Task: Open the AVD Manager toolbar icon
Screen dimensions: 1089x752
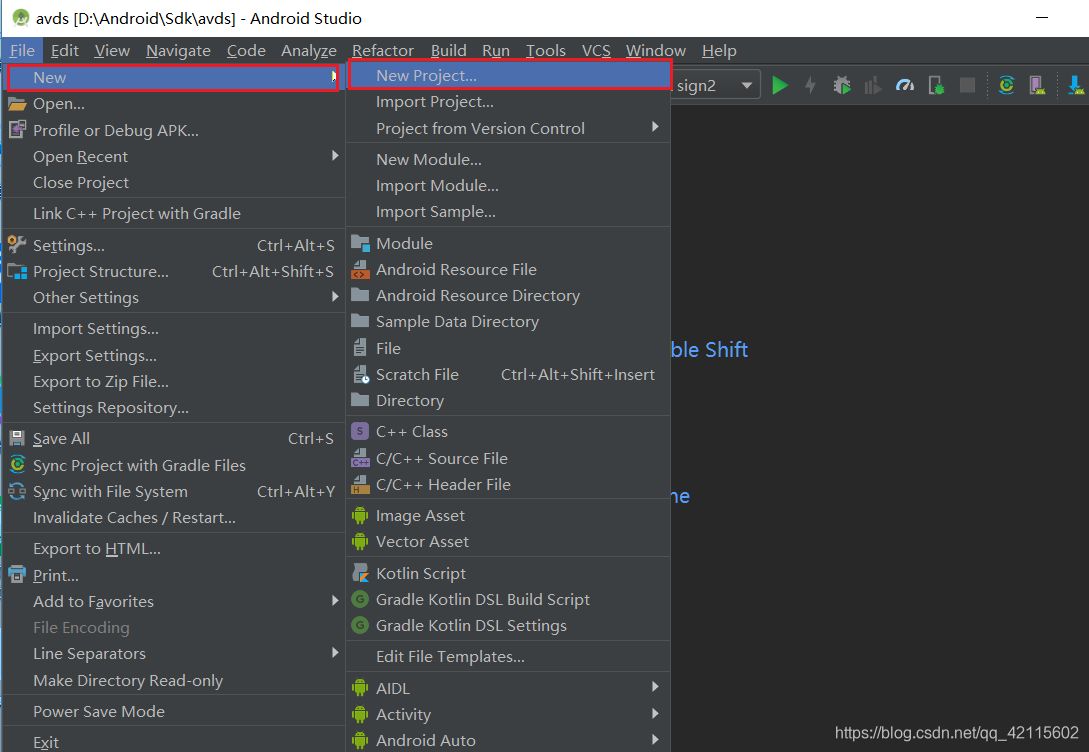Action: tap(1038, 85)
